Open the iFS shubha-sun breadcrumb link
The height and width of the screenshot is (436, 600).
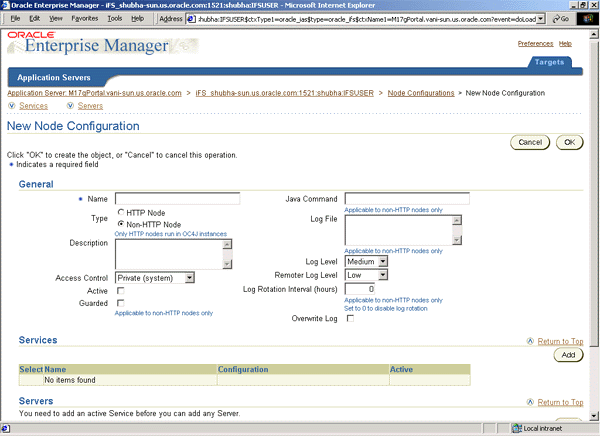coord(284,93)
